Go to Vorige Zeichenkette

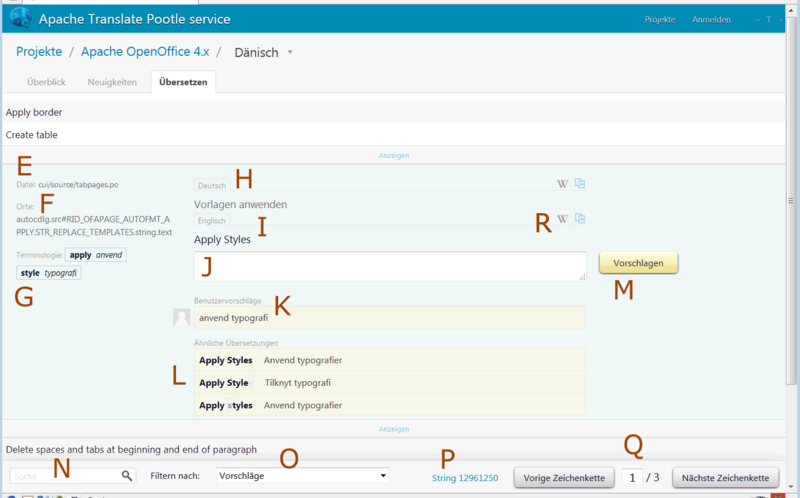564,478
